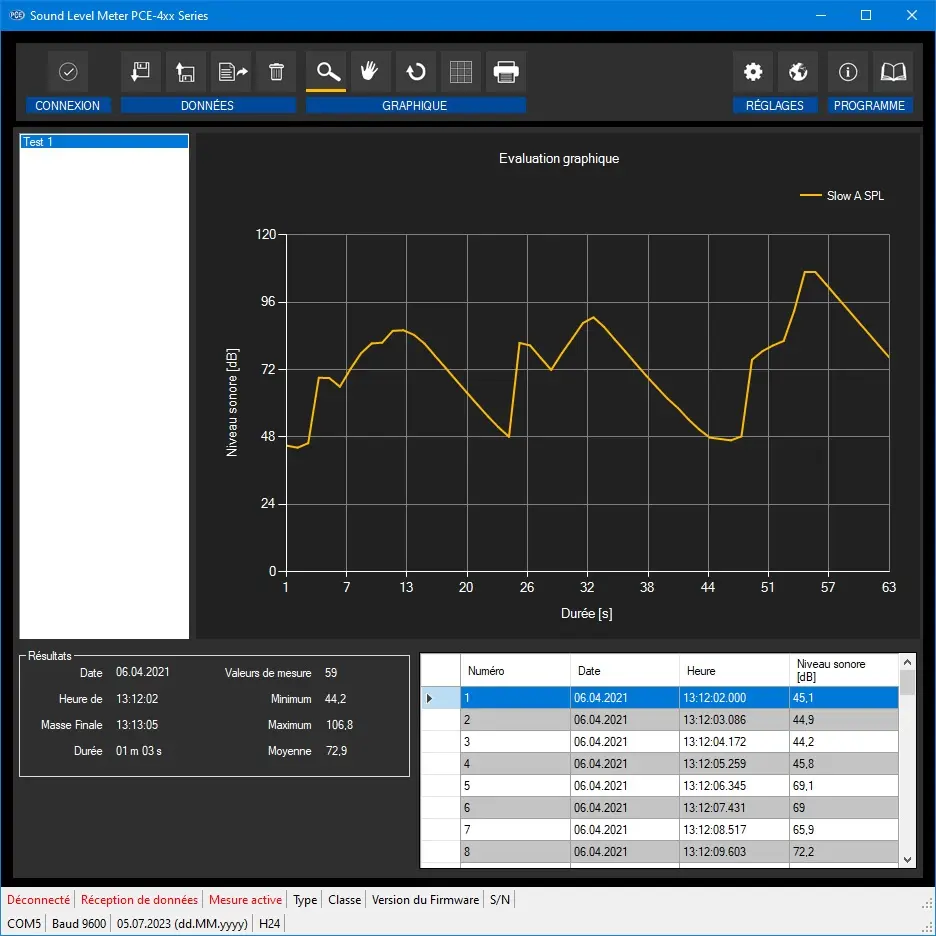This screenshot has width=936, height=936.
Task: Print the graph with the printer icon
Action: click(x=506, y=72)
